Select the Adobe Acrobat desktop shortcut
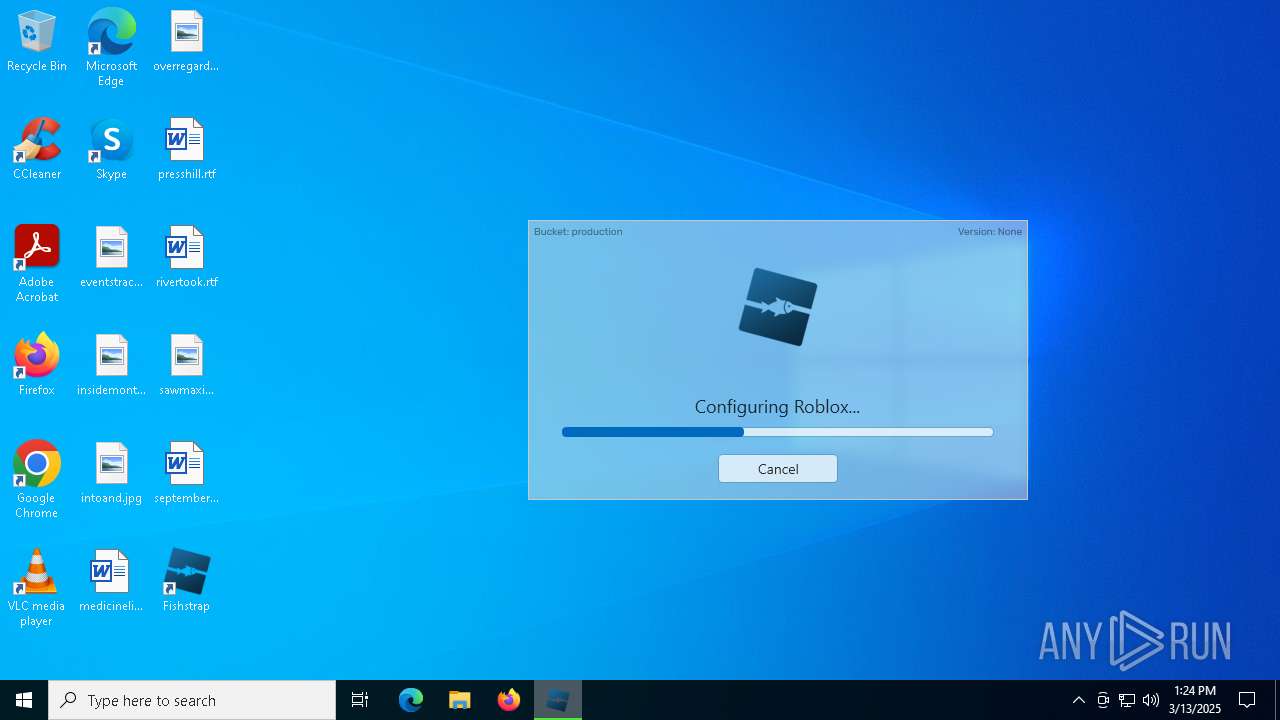Image resolution: width=1280 pixels, height=720 pixels. (37, 264)
